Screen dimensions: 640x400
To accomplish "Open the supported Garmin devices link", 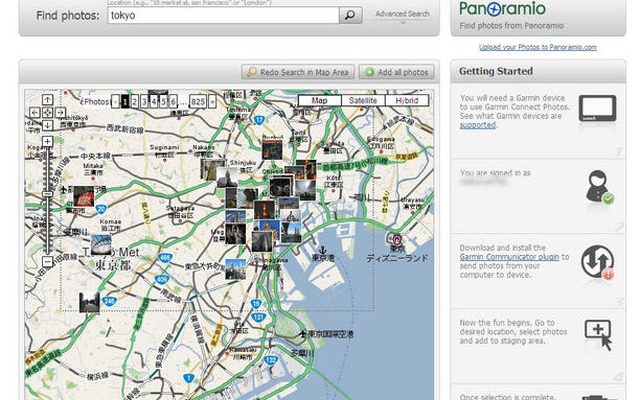I will coord(478,125).
